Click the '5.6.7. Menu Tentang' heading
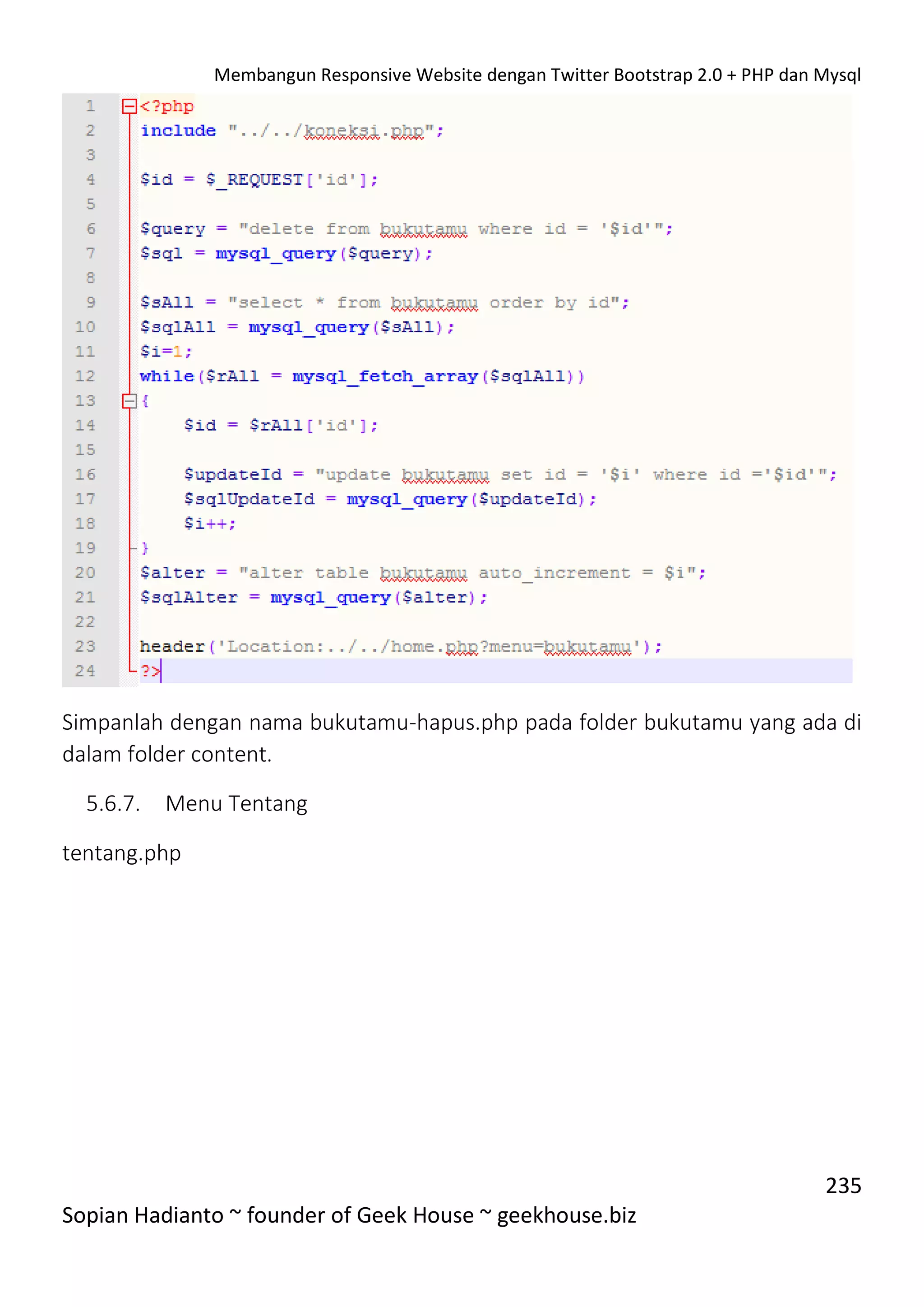 pos(196,804)
